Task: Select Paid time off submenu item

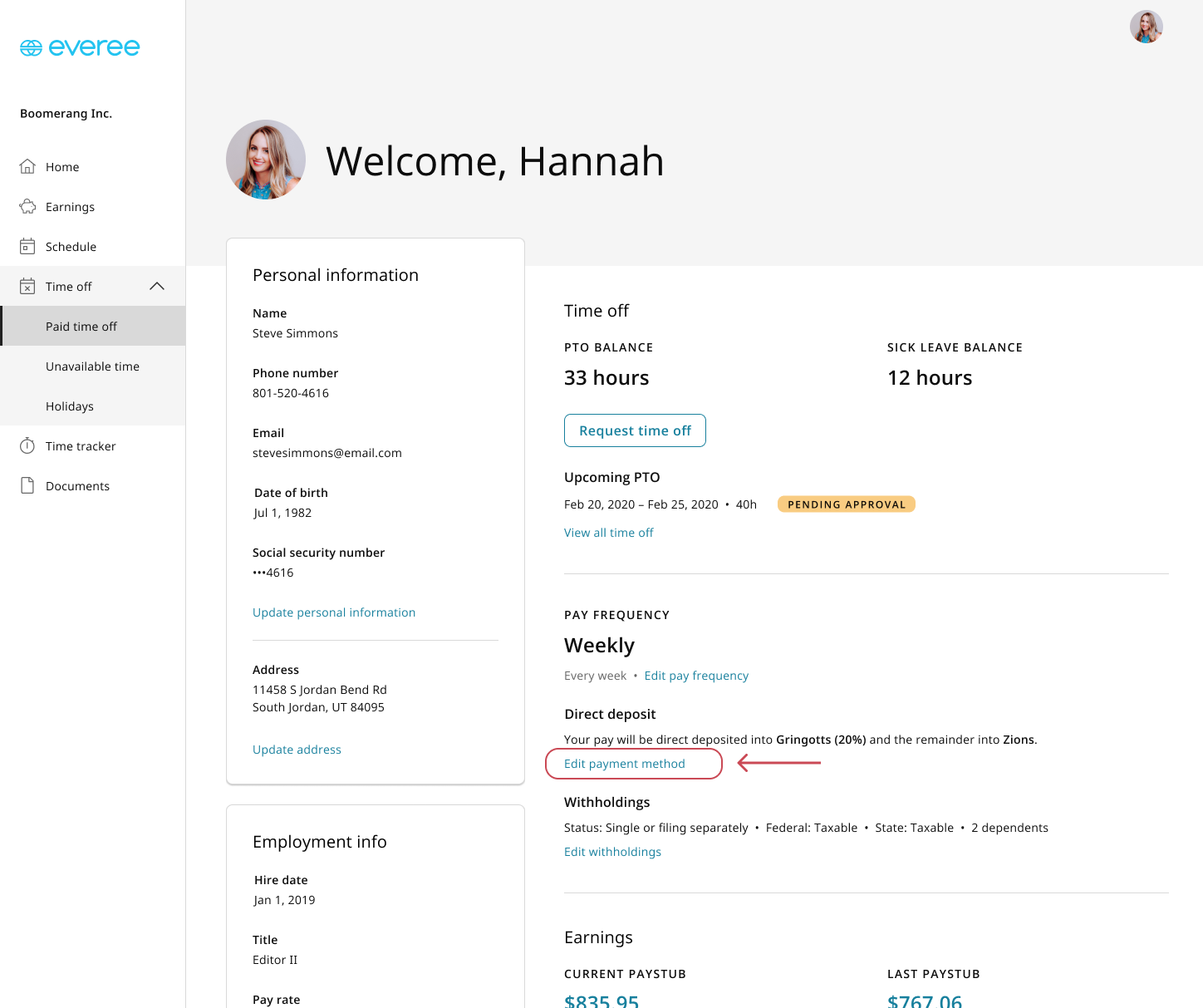Action: [x=92, y=326]
